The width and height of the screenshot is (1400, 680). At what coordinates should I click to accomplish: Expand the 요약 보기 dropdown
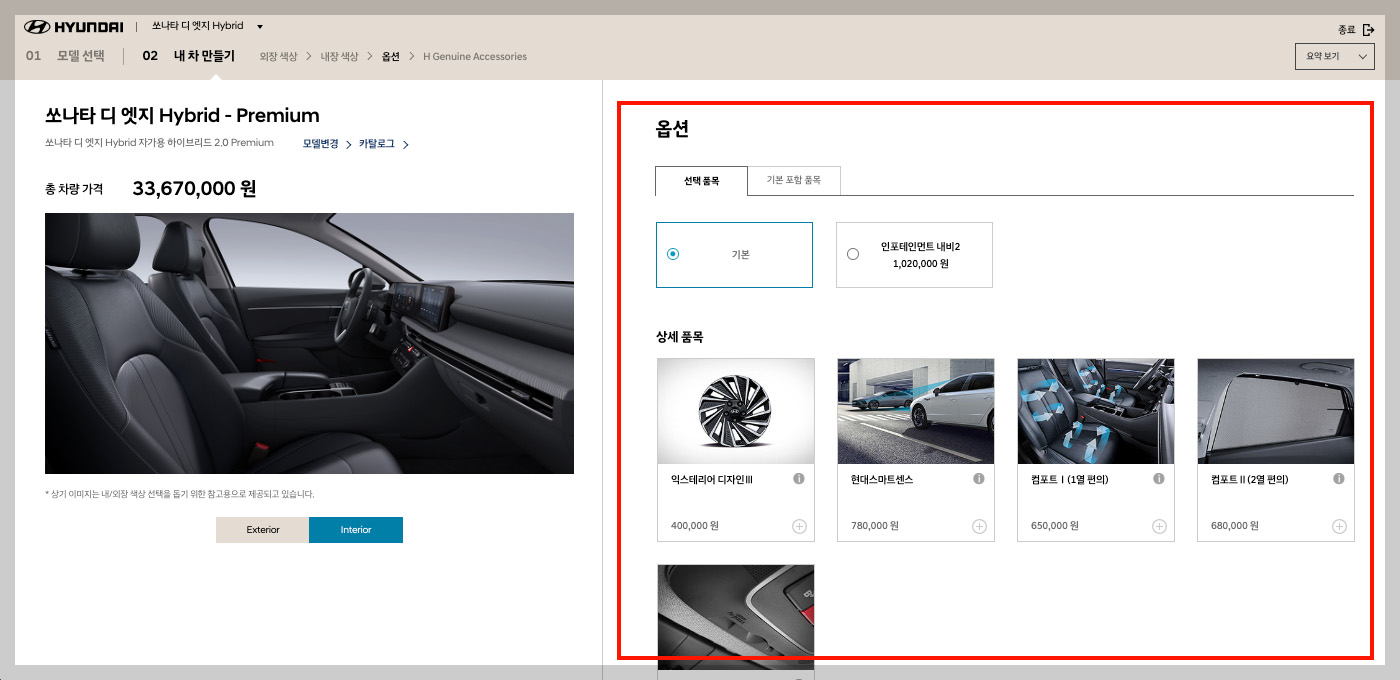(1334, 57)
